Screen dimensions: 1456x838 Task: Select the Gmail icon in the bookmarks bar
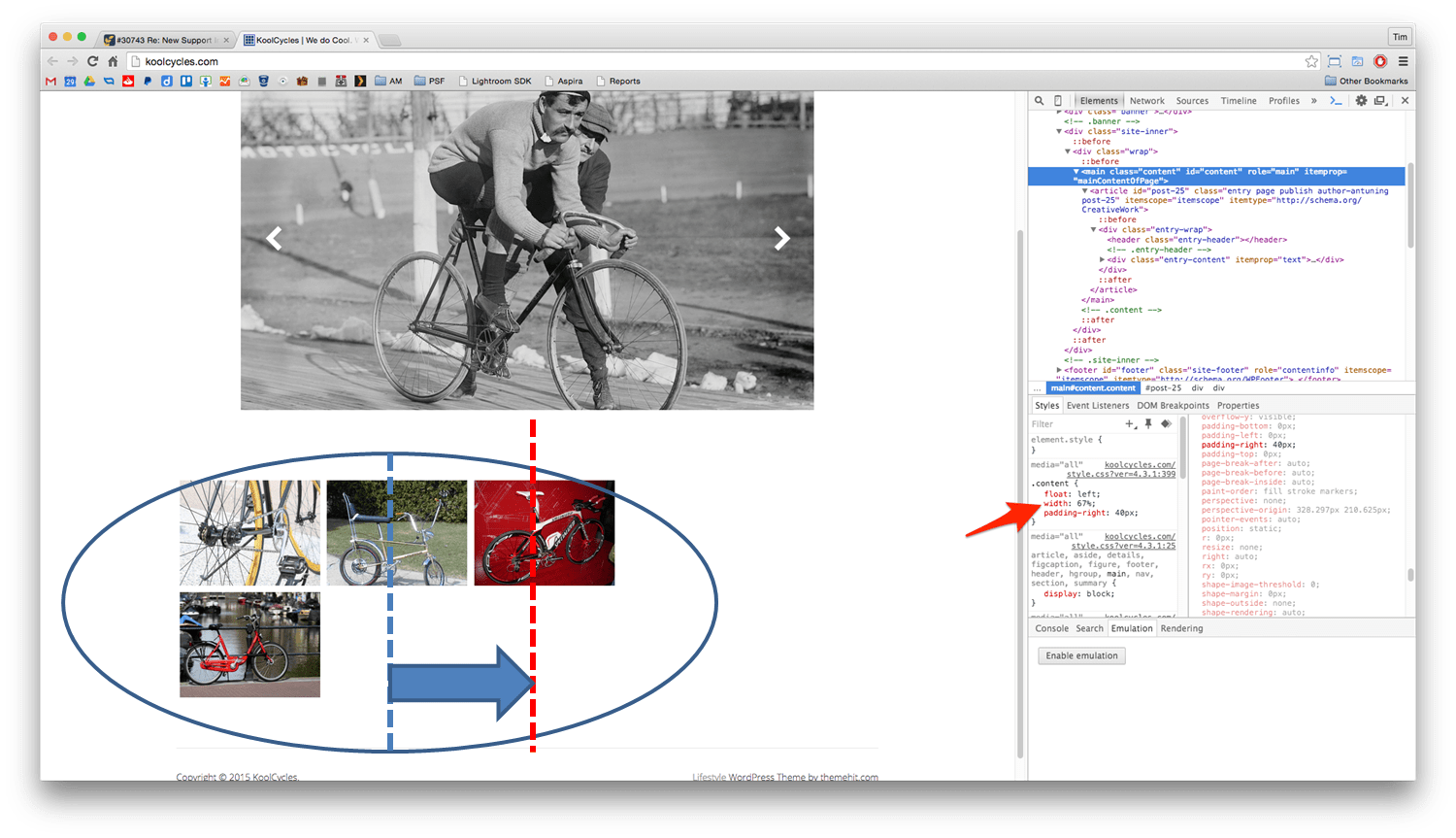(50, 81)
